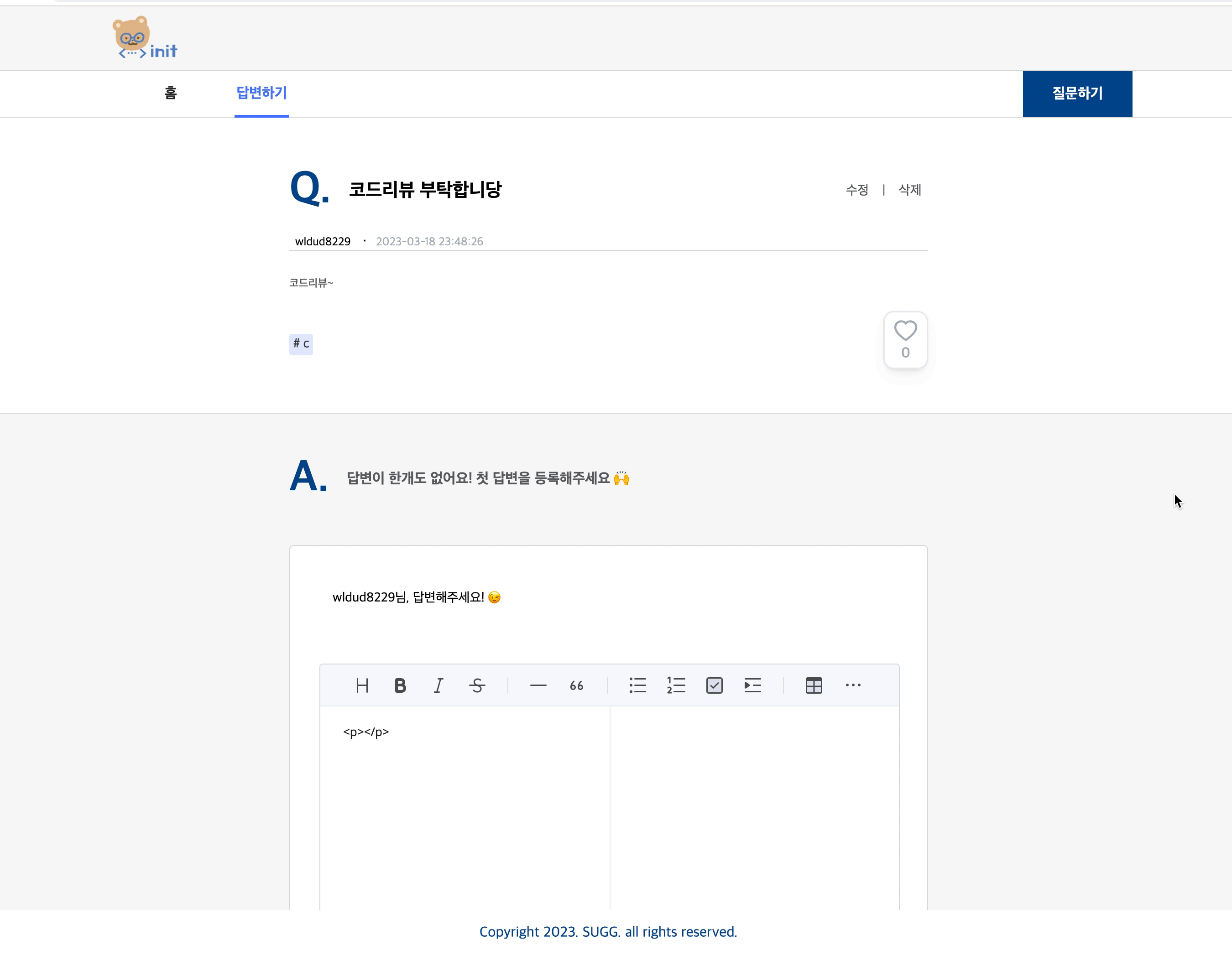Toggle Italic formatting in editor
The width and height of the screenshot is (1232, 955).
tap(439, 685)
